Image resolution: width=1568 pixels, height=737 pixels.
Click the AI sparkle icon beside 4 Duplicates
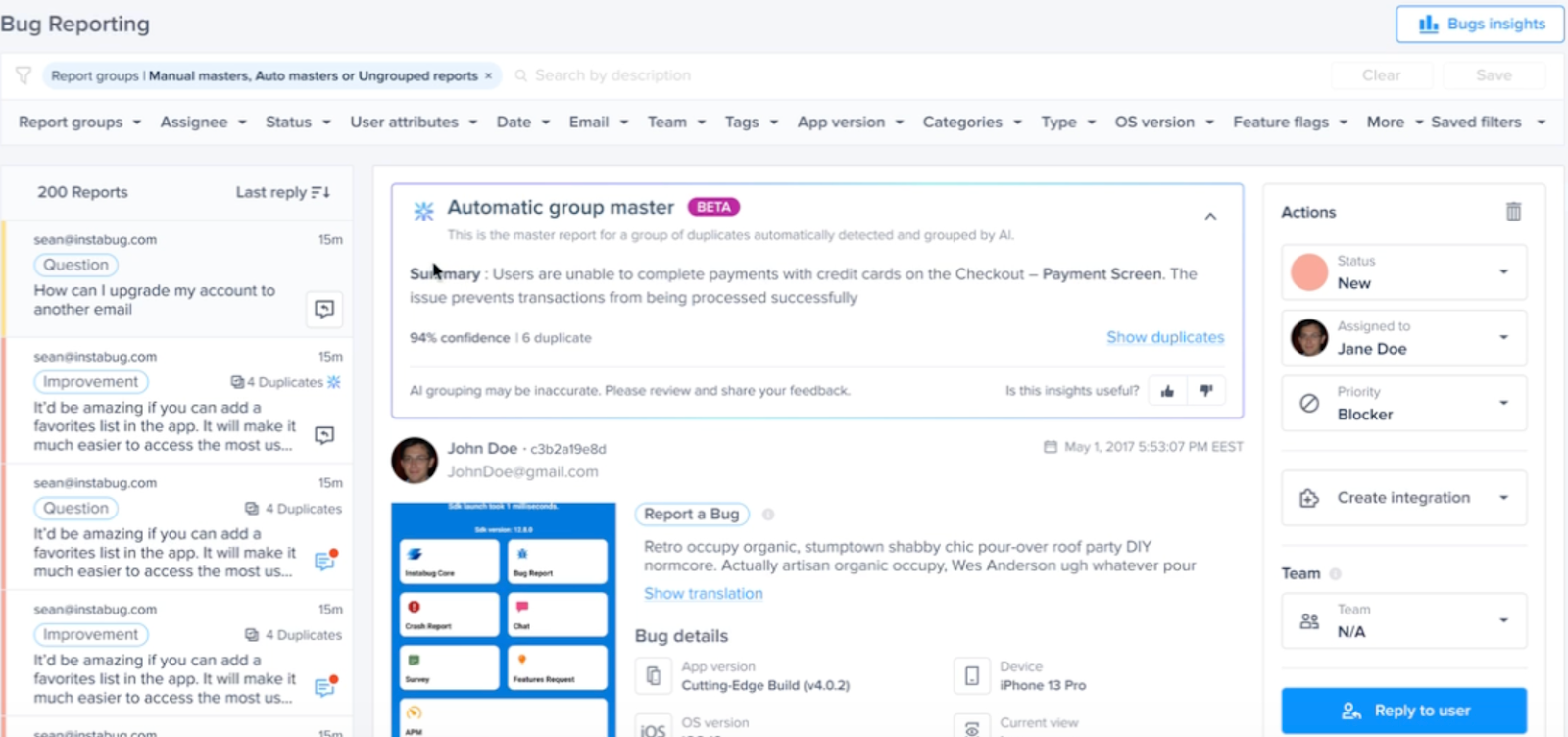coord(334,382)
